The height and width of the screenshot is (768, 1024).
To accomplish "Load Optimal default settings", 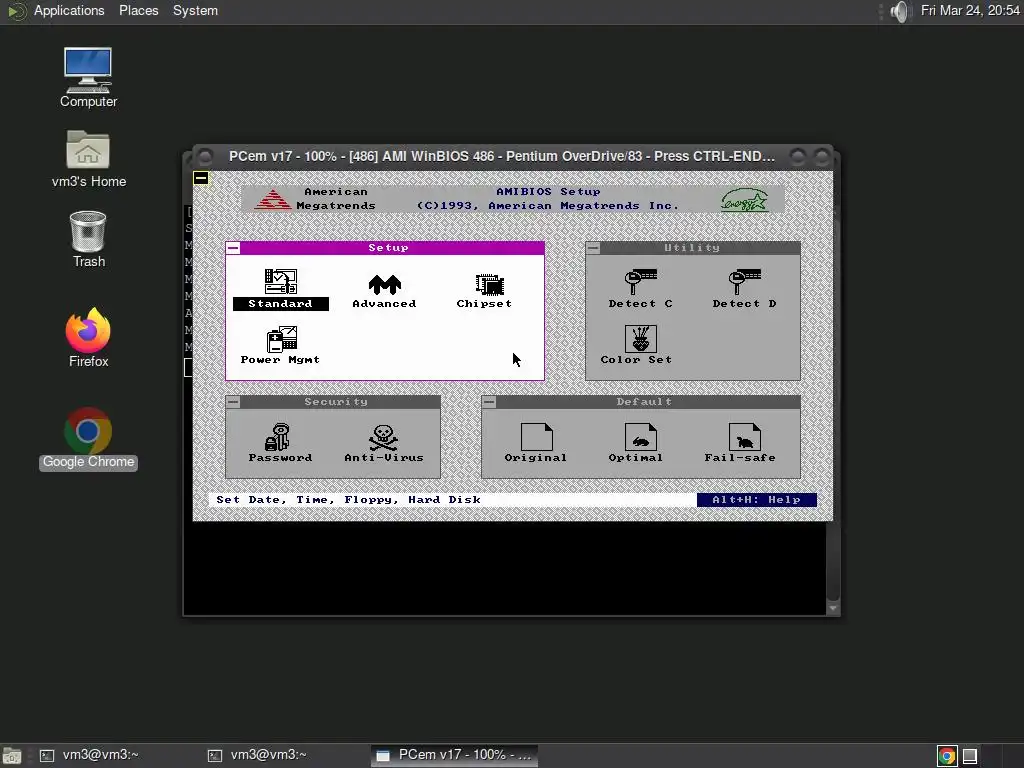I will point(637,443).
